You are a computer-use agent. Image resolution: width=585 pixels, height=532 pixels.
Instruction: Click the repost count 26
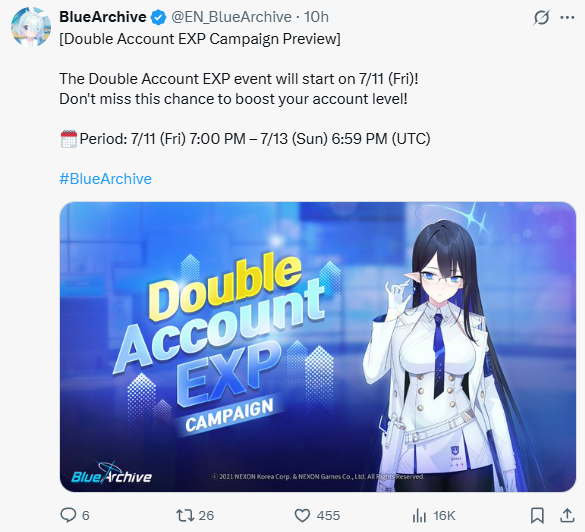(206, 516)
